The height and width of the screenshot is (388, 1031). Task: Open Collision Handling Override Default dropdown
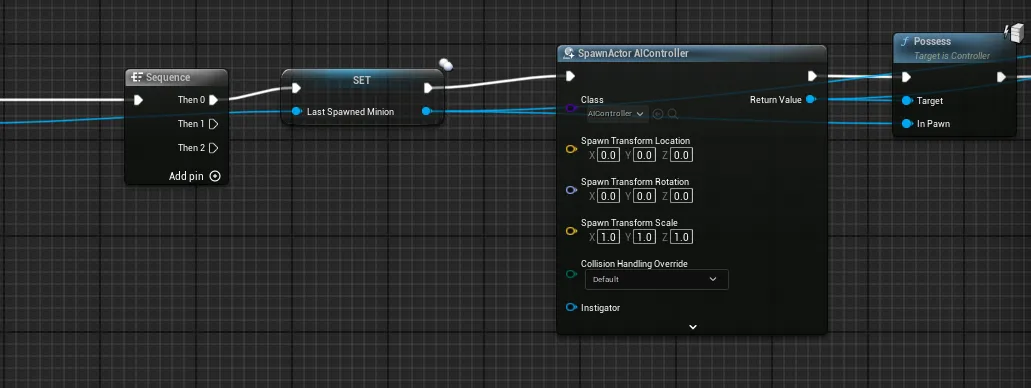pyautogui.click(x=656, y=279)
